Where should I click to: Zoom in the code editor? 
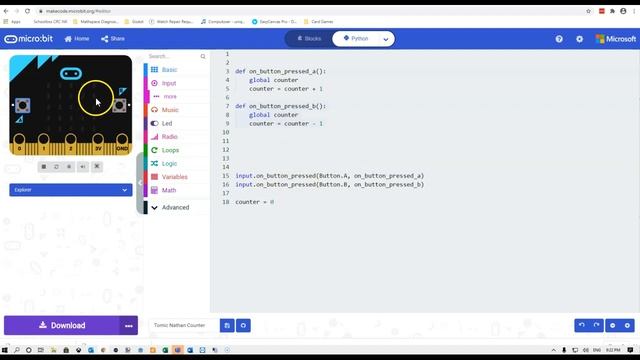(x=627, y=325)
